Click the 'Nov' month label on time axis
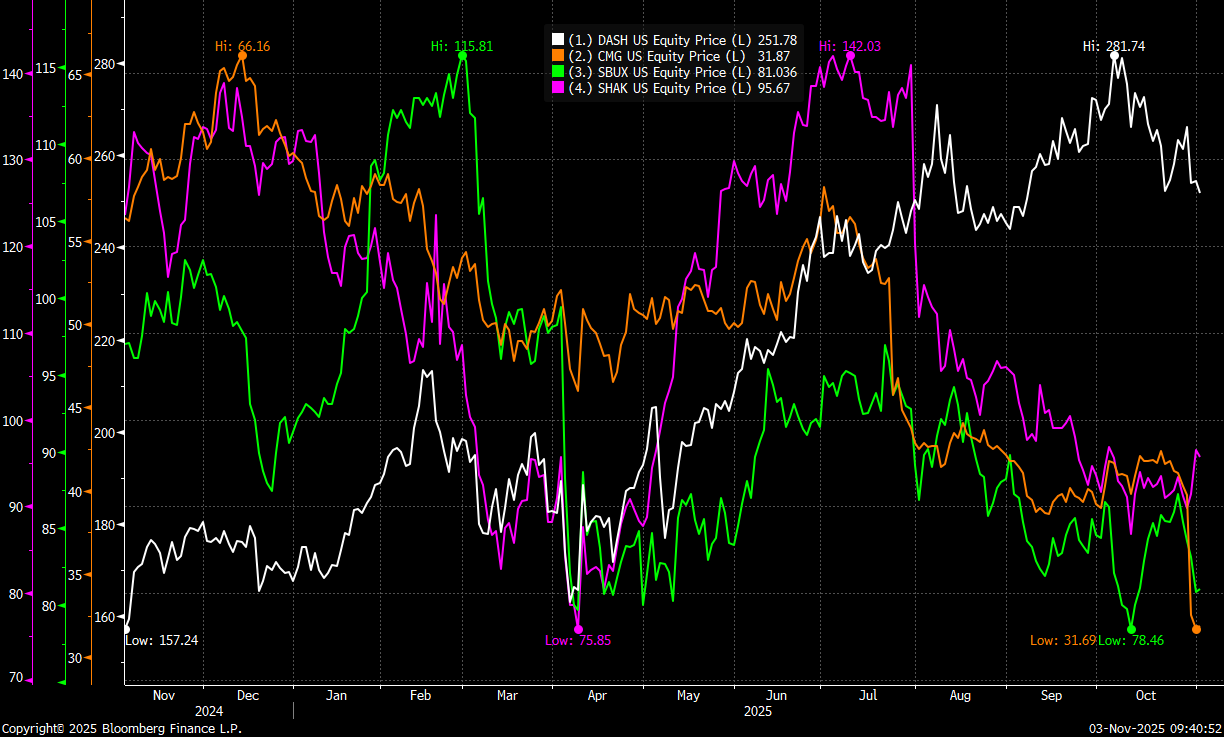 163,695
